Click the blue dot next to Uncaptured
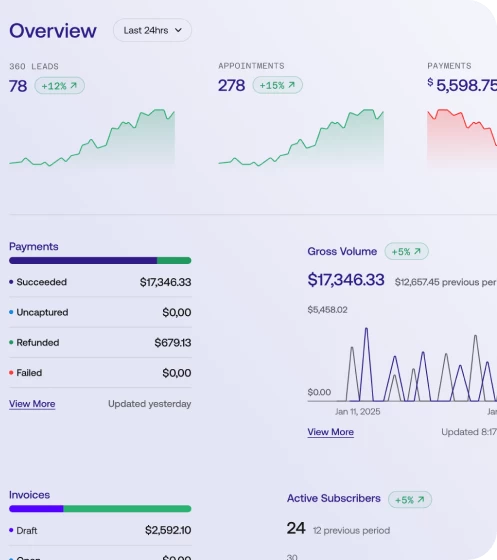This screenshot has height=560, width=497. pos(11,312)
